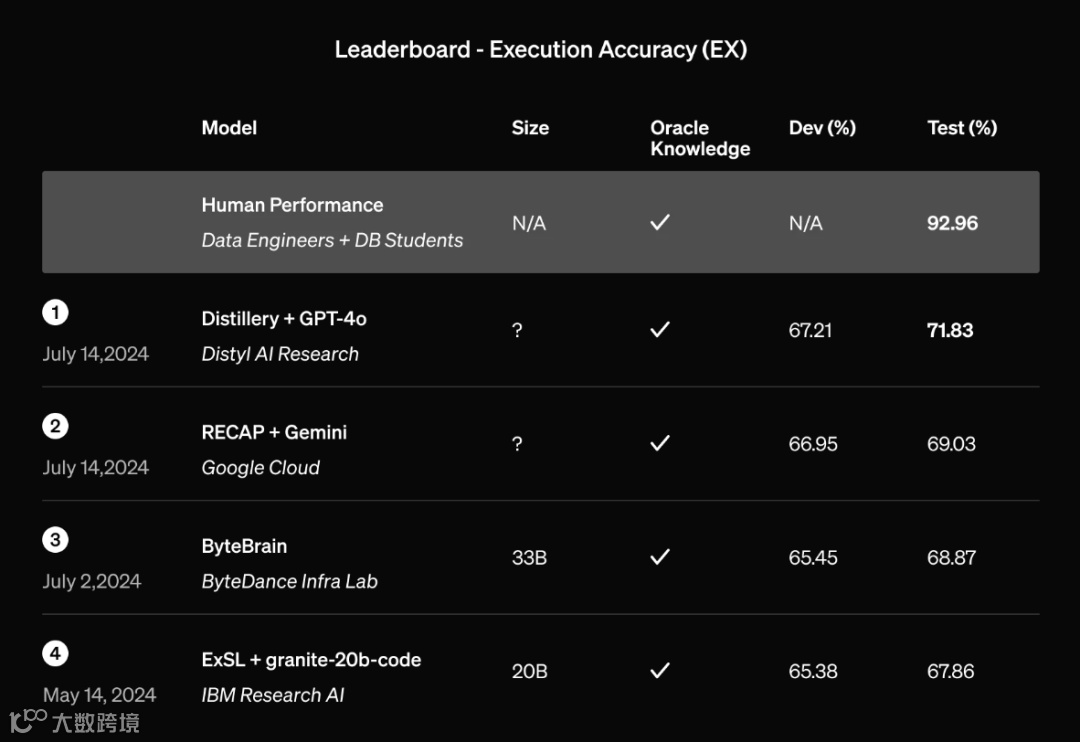Open the RECAP + Gemini model entry
This screenshot has width=1080, height=742.
[274, 433]
